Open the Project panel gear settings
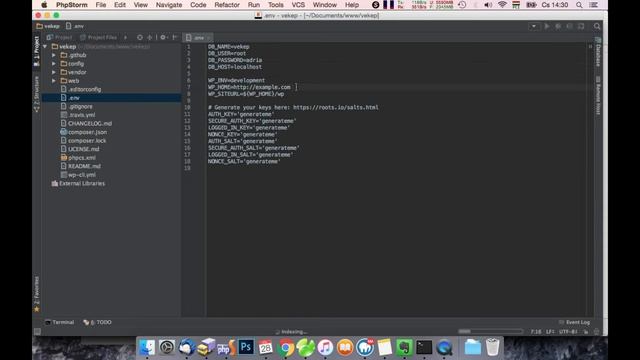Viewport: 640px width, 360px height. 163,37
